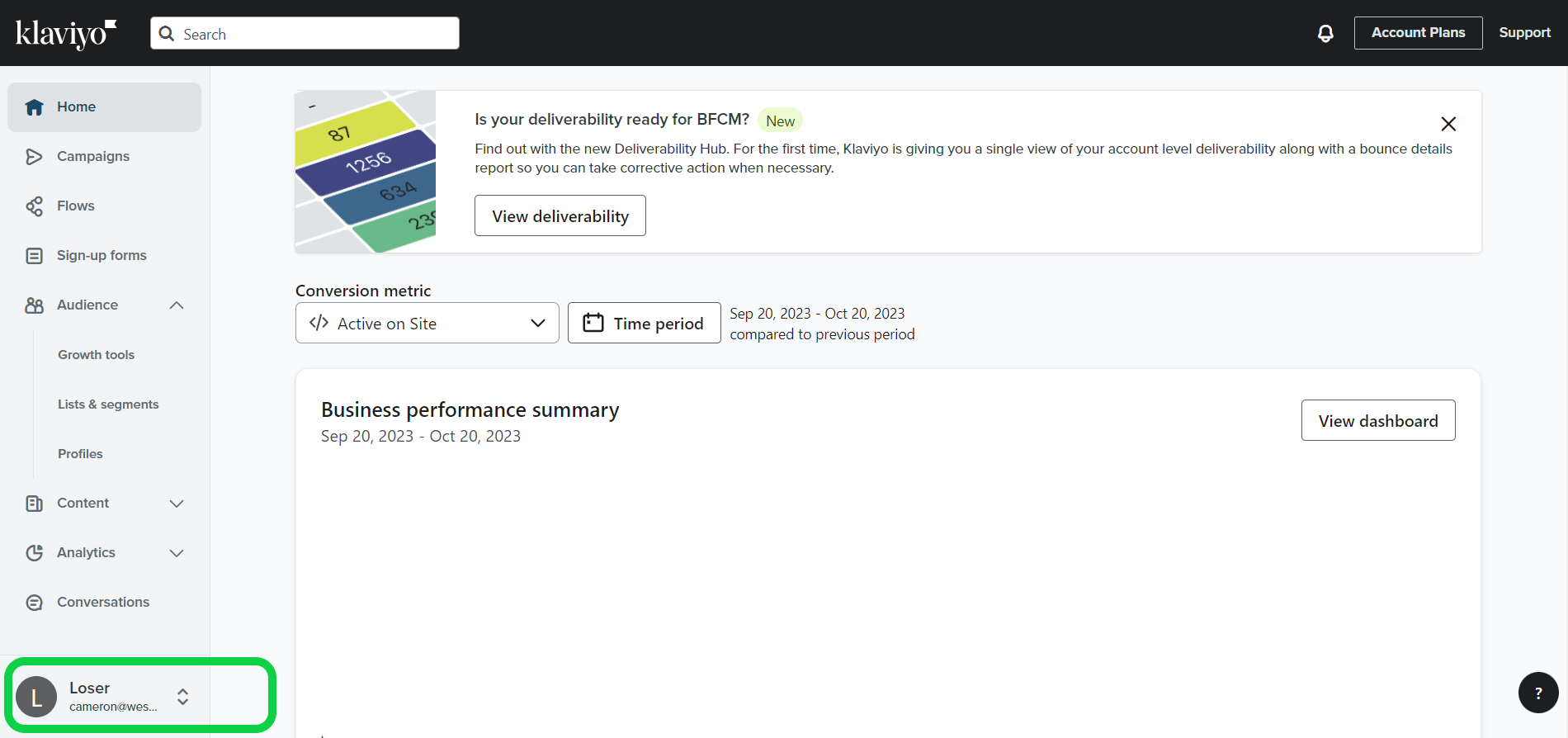
Task: Open Sign-up forms page
Action: [x=104, y=256]
